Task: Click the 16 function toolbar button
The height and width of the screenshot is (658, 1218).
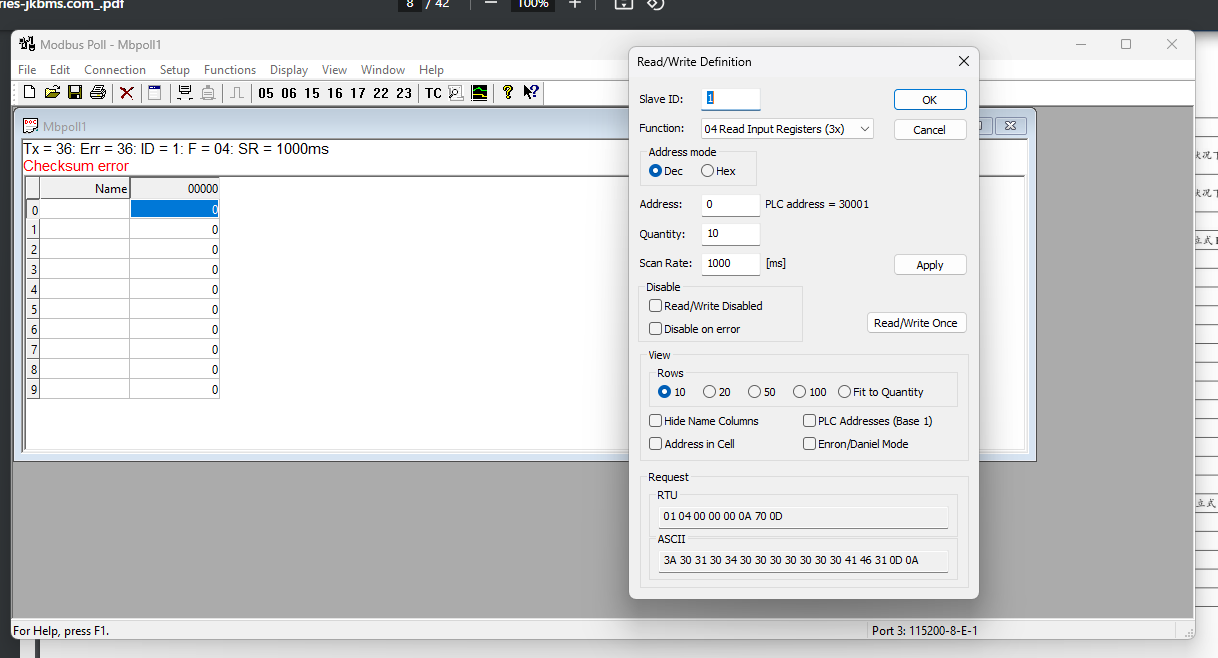Action: 335,93
